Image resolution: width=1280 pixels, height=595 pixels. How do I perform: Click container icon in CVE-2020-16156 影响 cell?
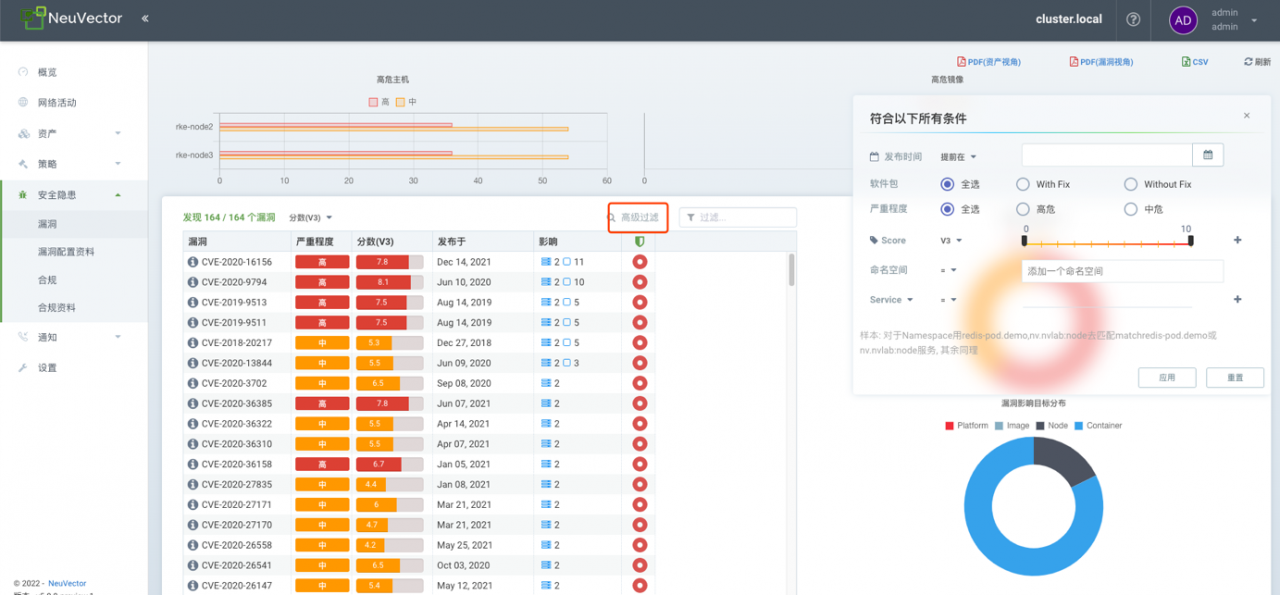pyautogui.click(x=566, y=262)
